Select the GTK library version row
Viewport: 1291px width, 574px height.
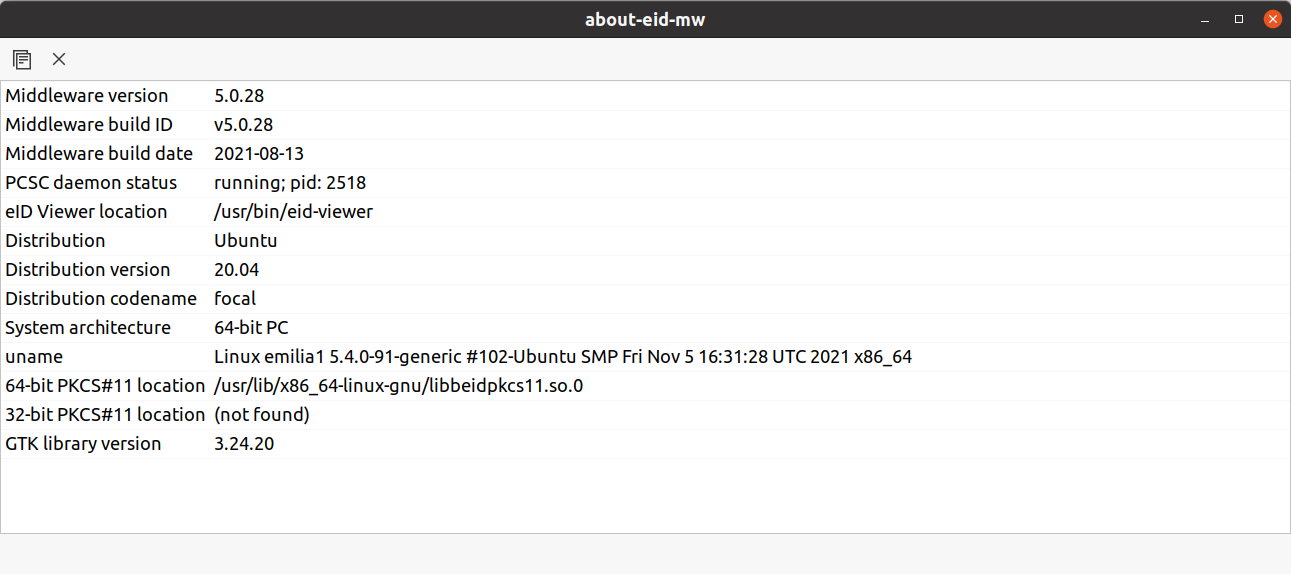coord(645,444)
